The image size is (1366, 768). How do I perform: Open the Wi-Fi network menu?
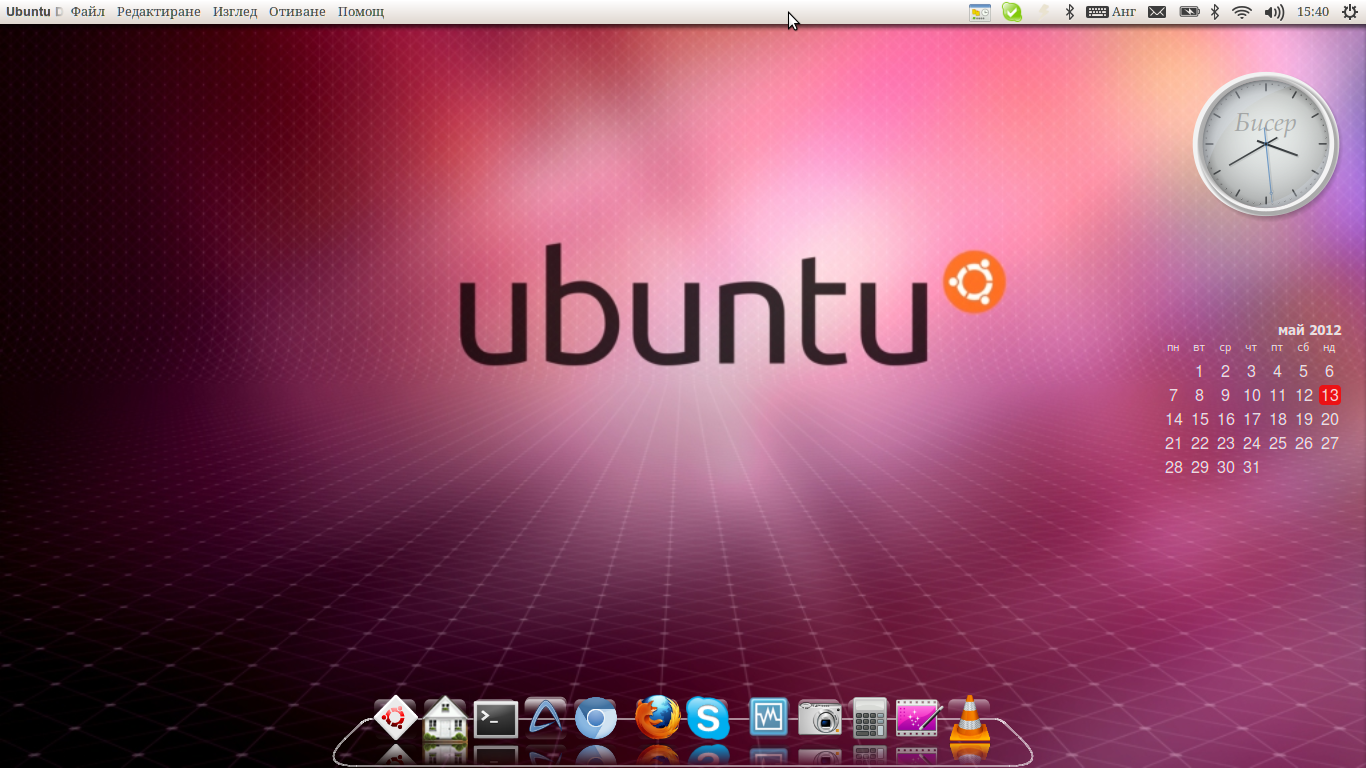tap(1242, 12)
